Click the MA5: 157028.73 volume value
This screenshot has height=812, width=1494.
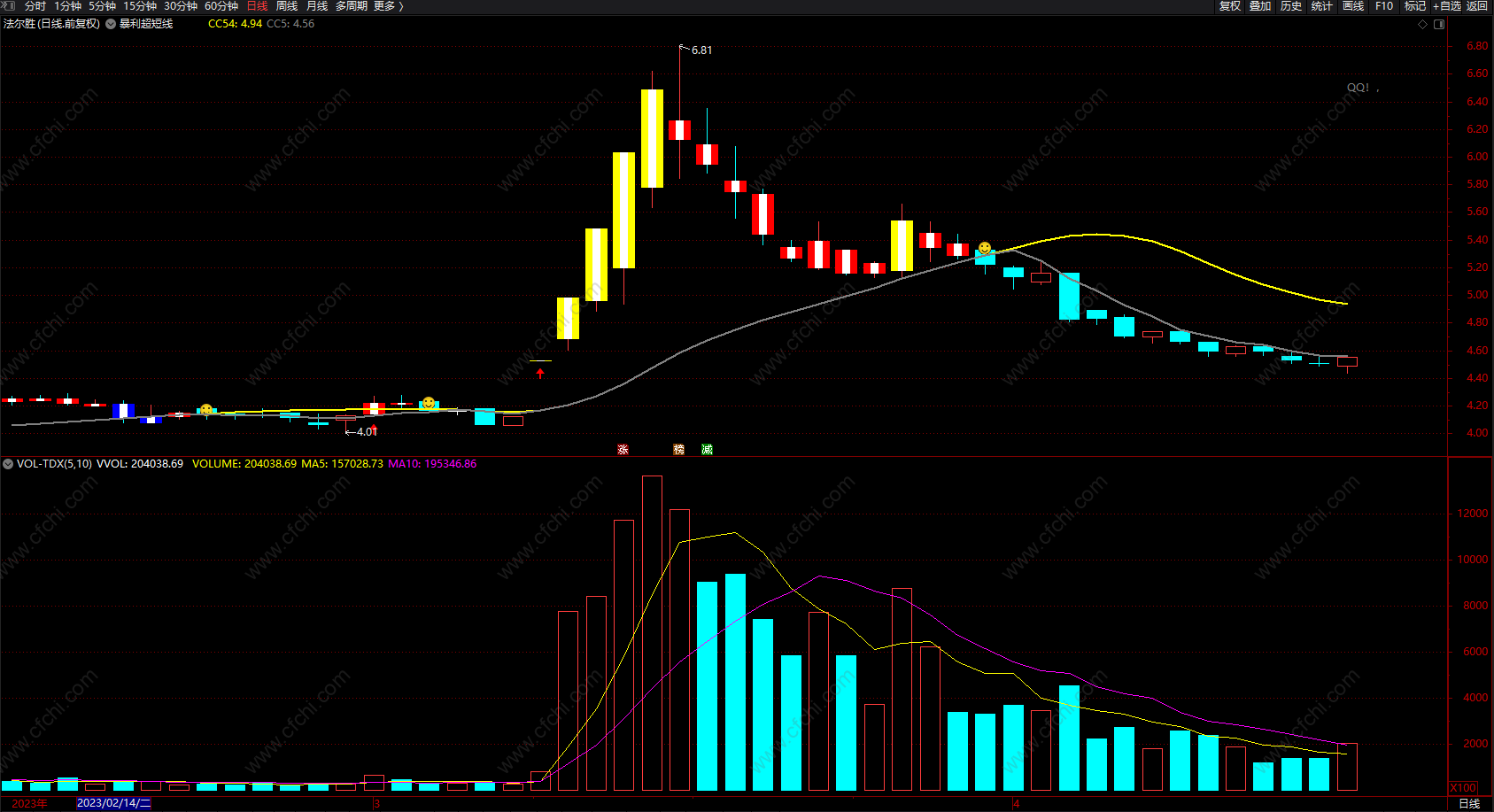pyautogui.click(x=343, y=464)
